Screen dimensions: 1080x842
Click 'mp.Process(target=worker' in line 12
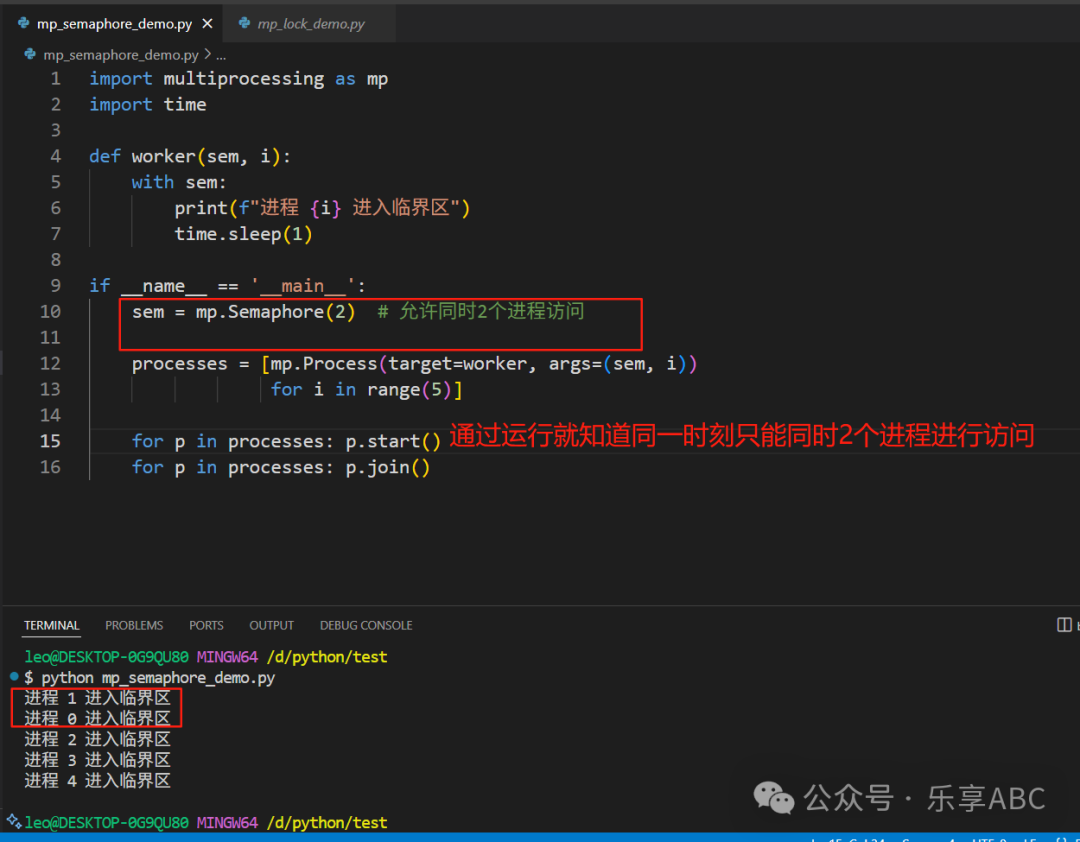click(397, 364)
